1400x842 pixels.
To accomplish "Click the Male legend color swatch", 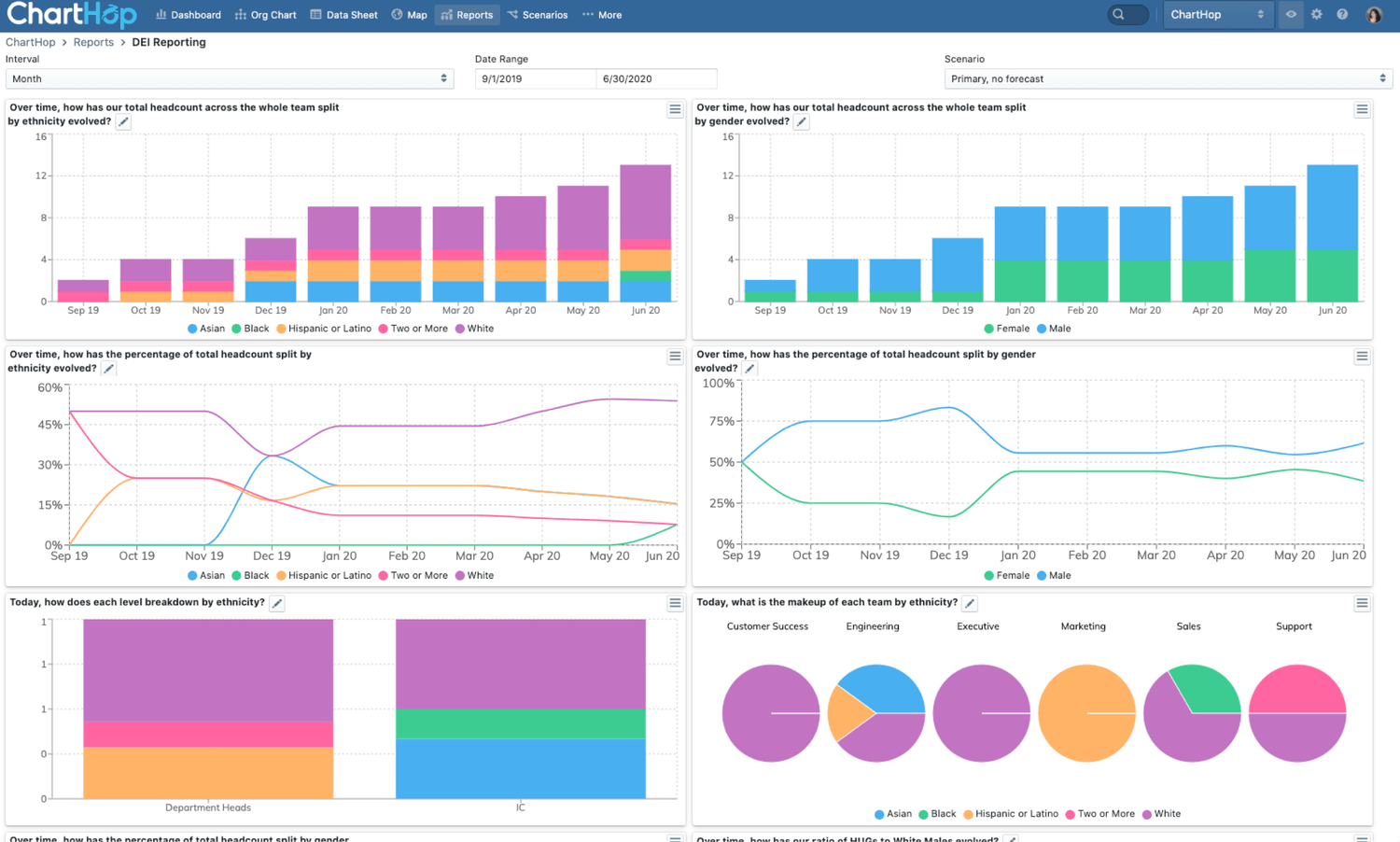I will click(1043, 328).
